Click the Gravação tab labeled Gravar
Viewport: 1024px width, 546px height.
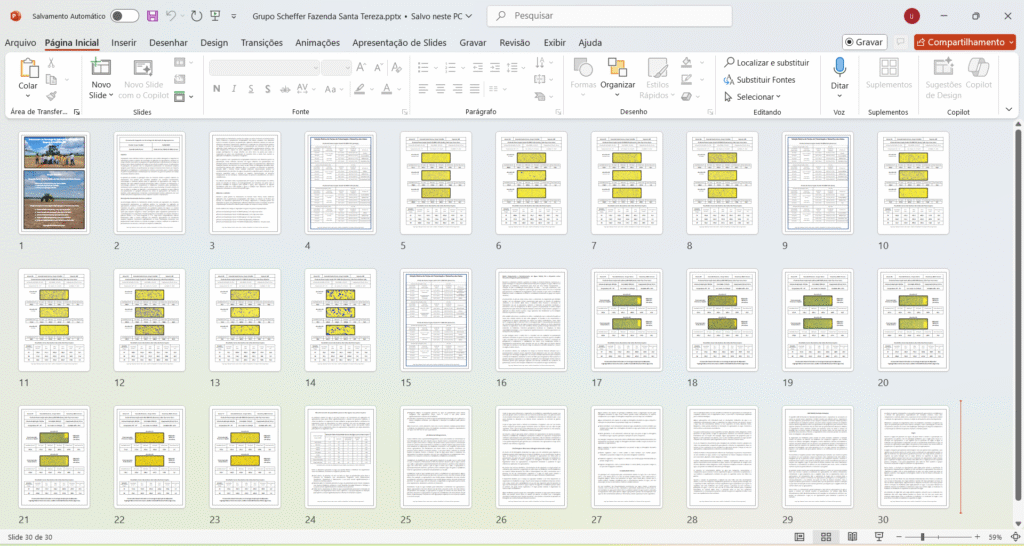pos(473,42)
